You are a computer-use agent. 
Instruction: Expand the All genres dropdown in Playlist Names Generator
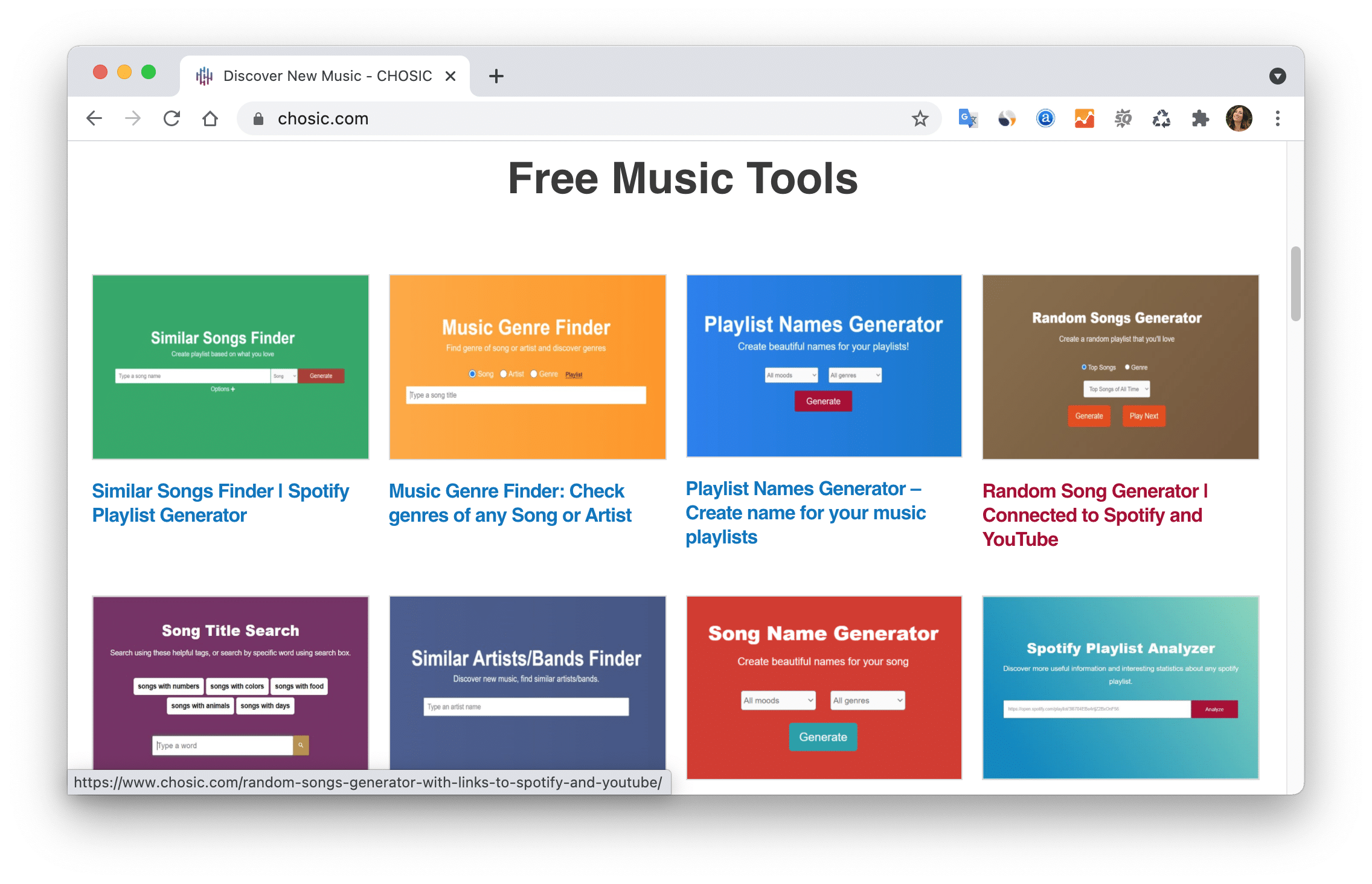[x=854, y=375]
